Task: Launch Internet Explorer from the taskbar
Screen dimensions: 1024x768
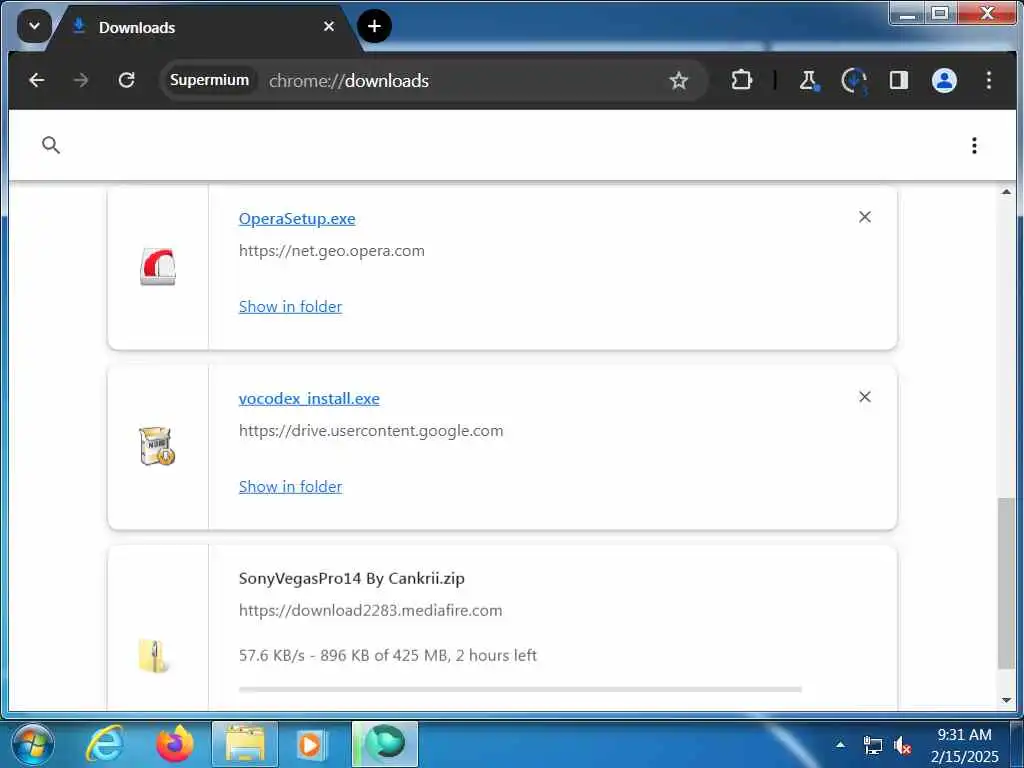Action: [x=106, y=744]
